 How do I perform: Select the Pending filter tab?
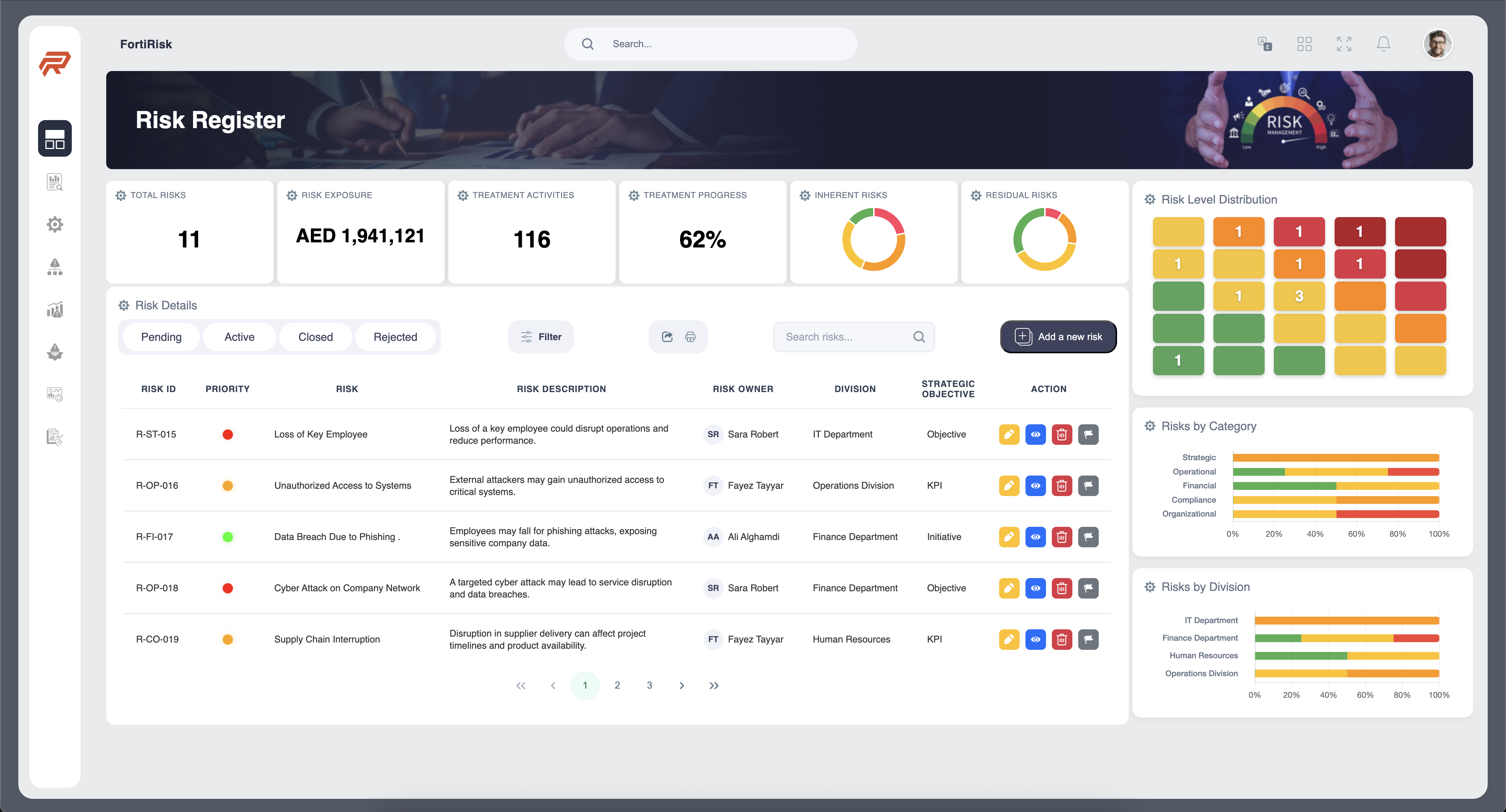pyautogui.click(x=162, y=337)
